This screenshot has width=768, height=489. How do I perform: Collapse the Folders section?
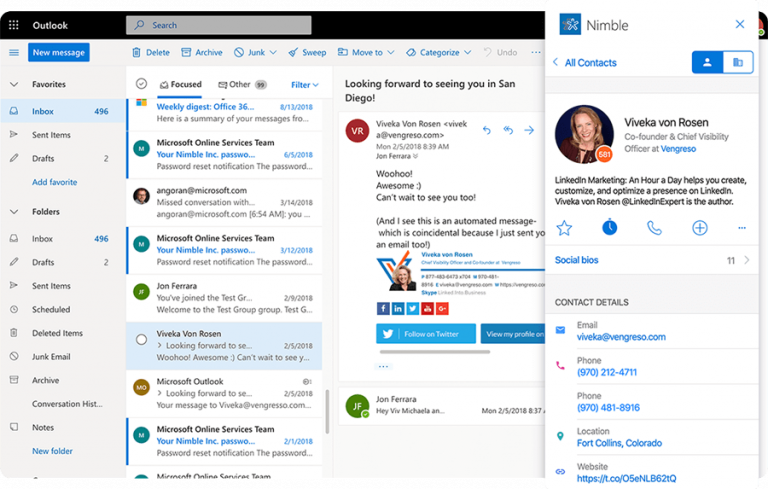tap(14, 212)
